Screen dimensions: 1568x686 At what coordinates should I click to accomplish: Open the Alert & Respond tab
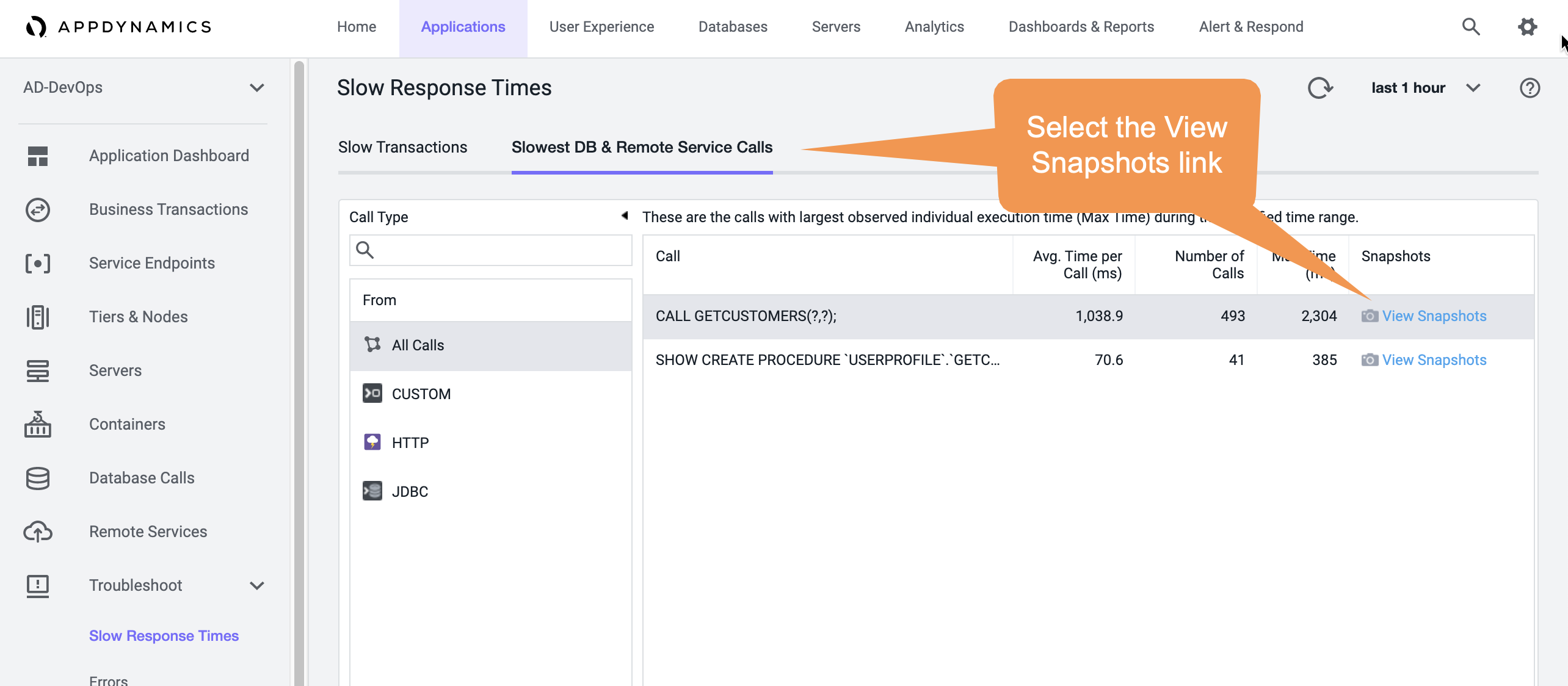tap(1251, 27)
